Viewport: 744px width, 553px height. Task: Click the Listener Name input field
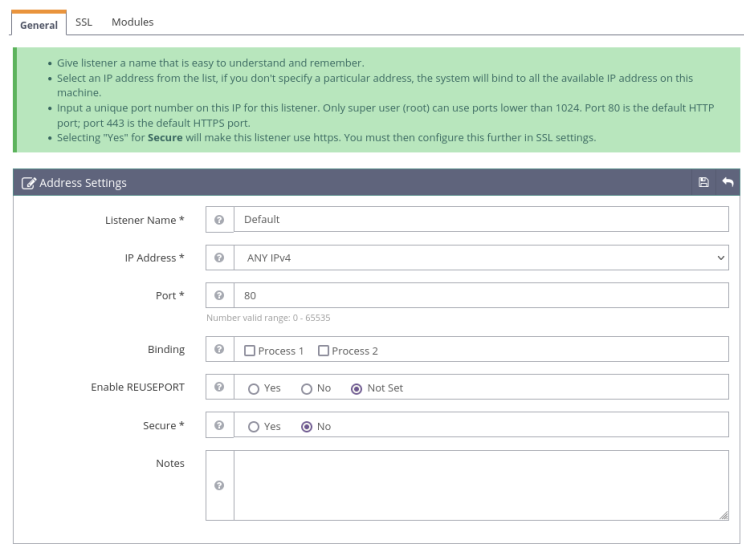coord(480,219)
